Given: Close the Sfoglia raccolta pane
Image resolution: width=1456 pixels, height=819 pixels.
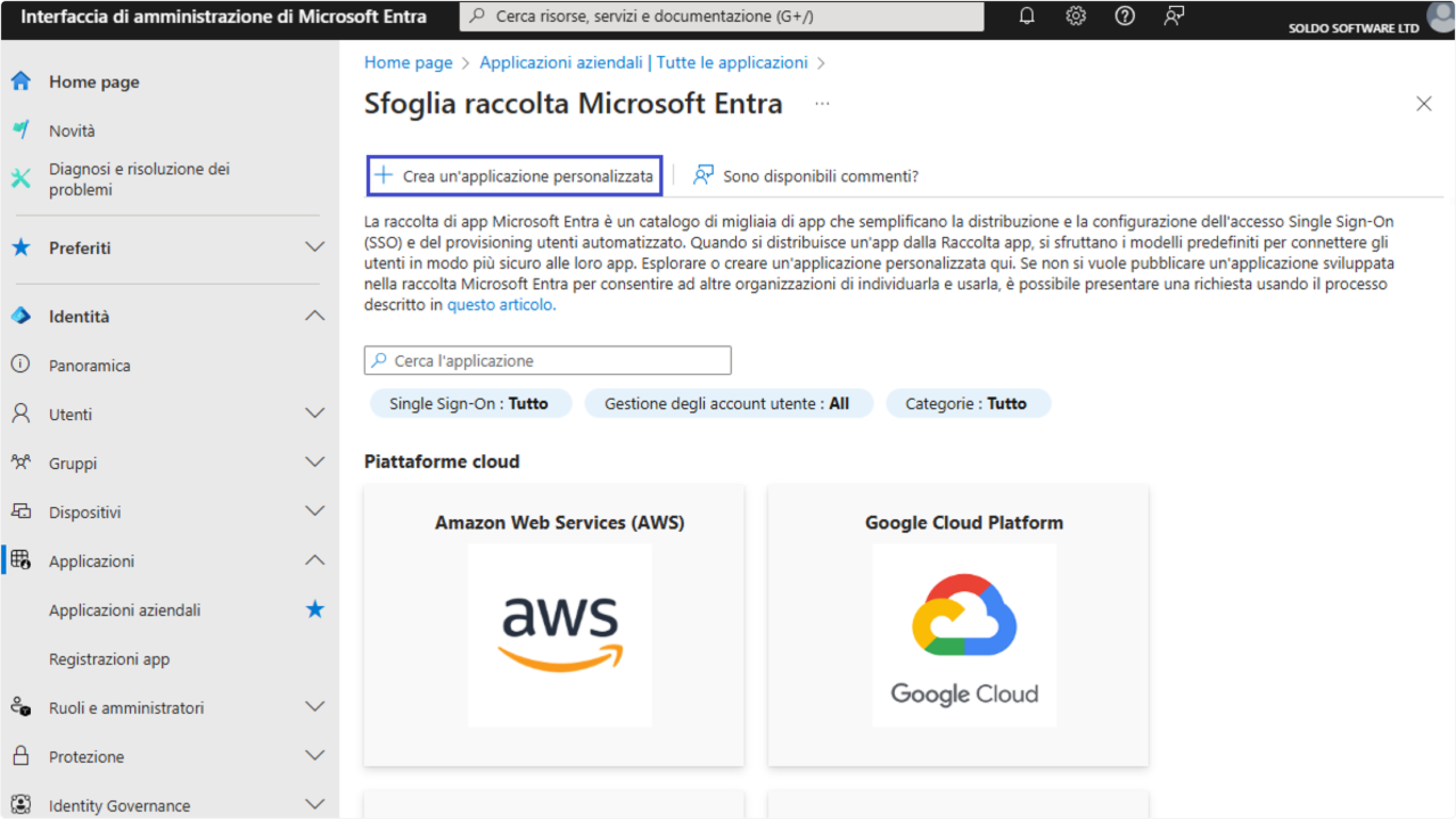Looking at the screenshot, I should pyautogui.click(x=1424, y=104).
